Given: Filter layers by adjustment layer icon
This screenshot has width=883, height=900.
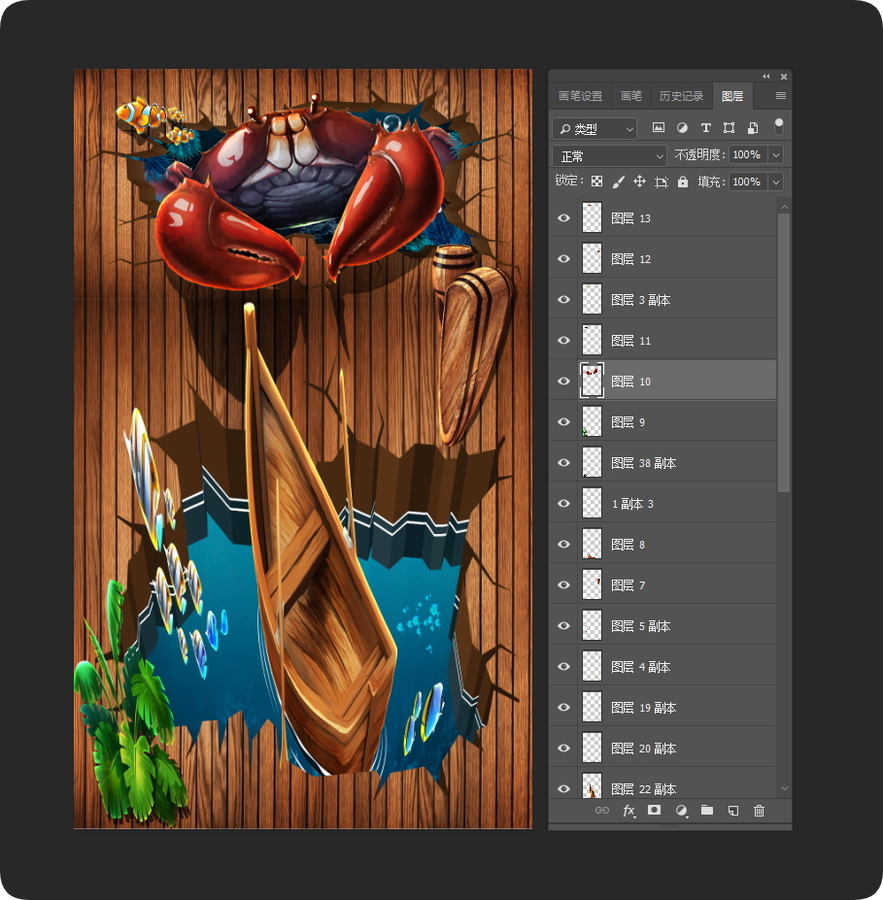Looking at the screenshot, I should click(x=682, y=128).
